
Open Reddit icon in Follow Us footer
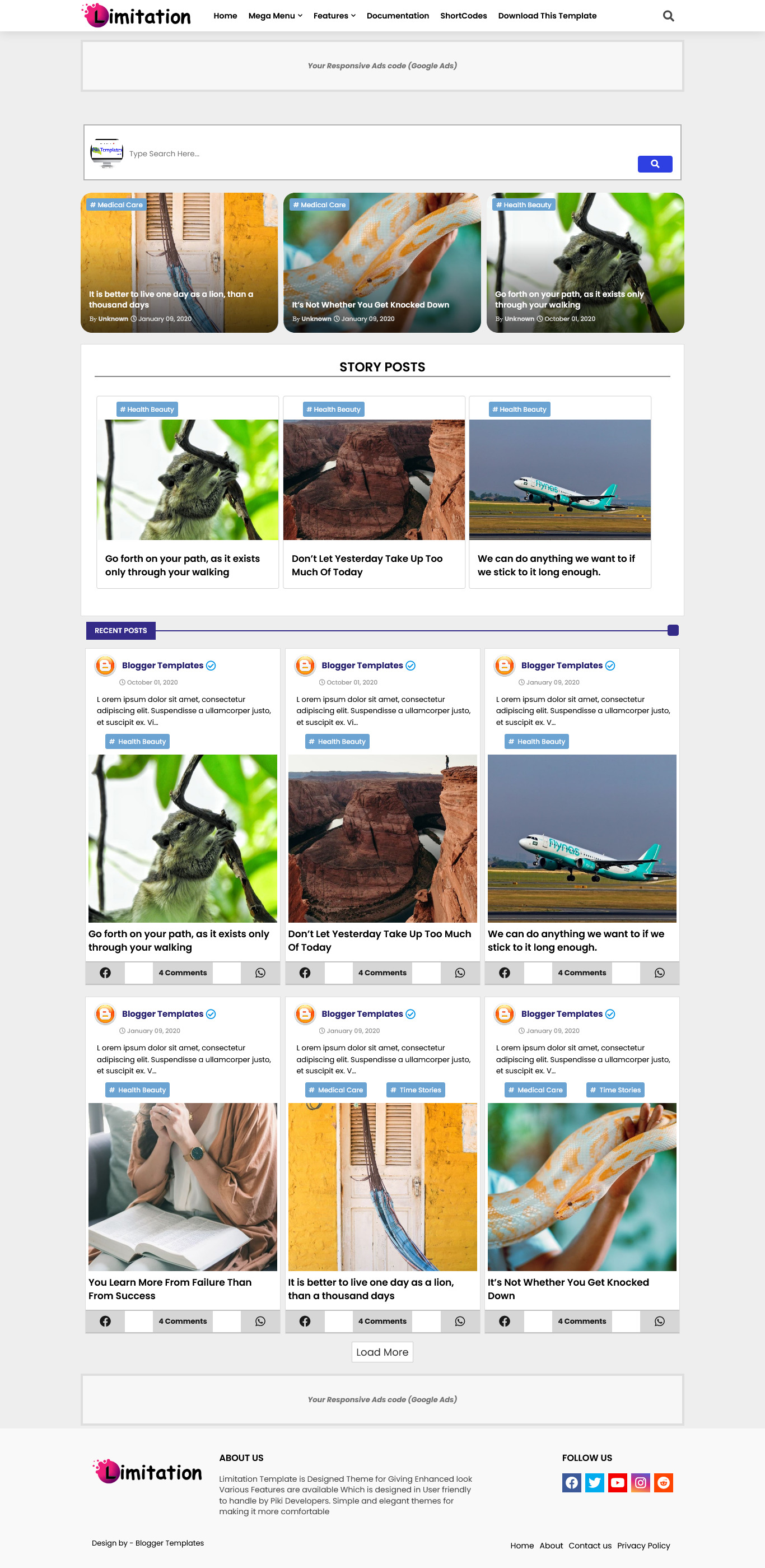pyautogui.click(x=664, y=1483)
